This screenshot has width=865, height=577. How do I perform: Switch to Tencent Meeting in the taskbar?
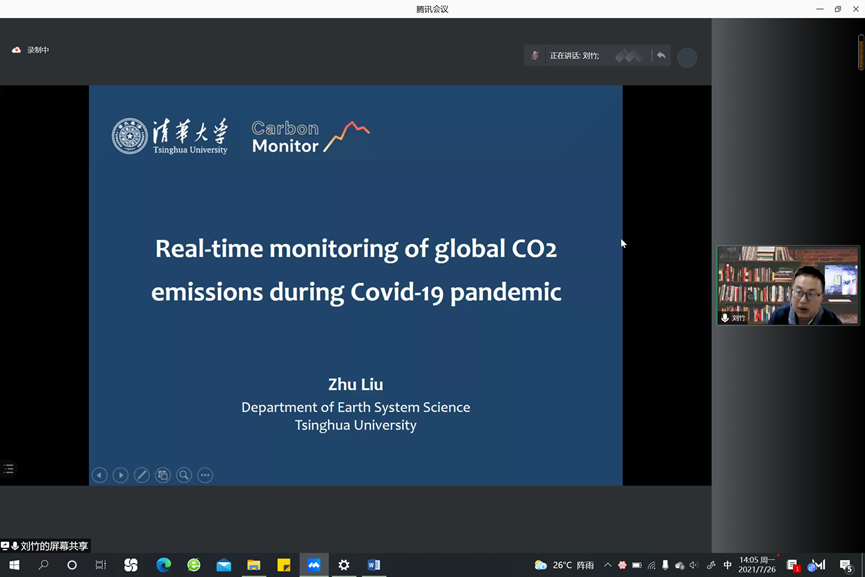(314, 565)
